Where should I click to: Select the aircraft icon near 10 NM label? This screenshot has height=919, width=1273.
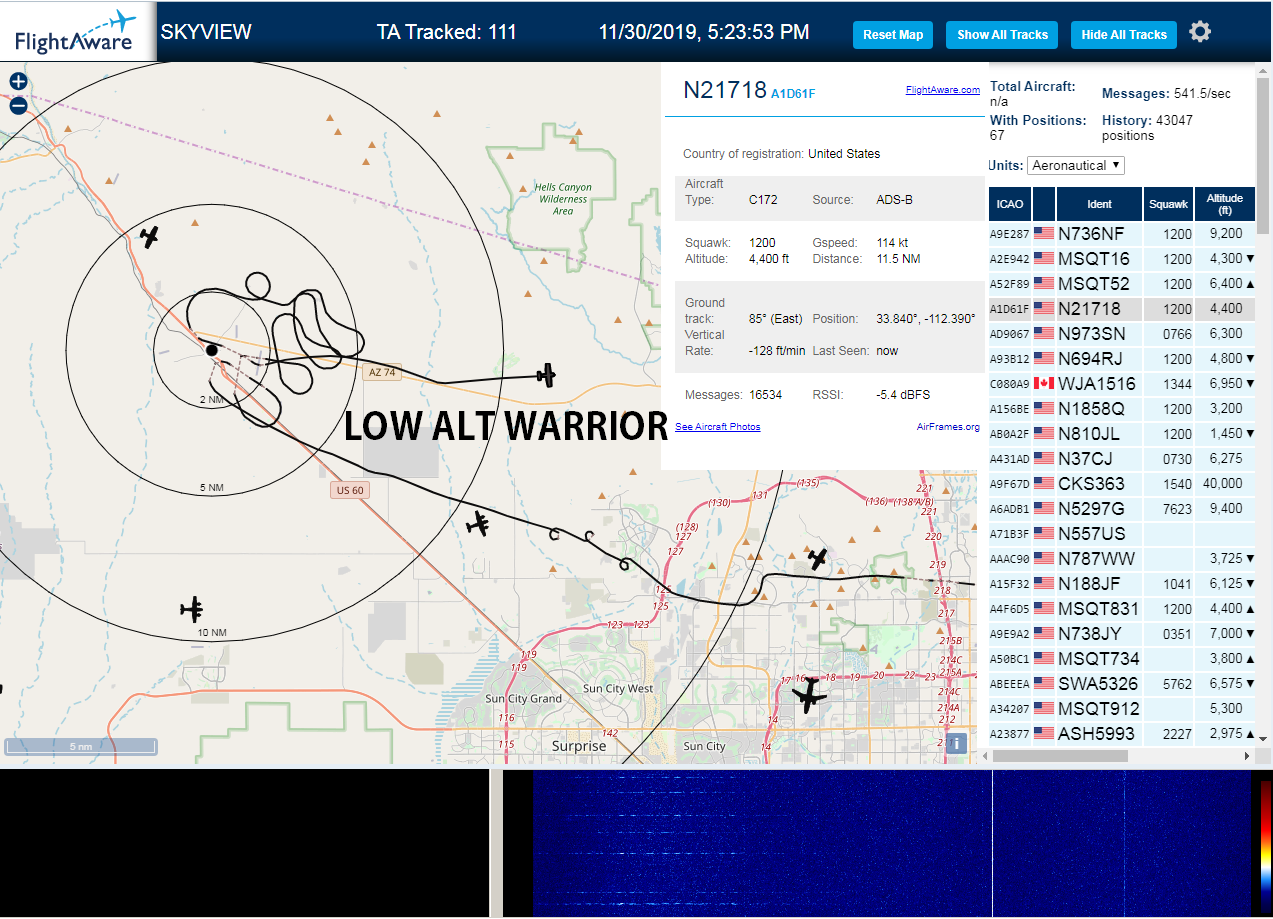(x=192, y=609)
